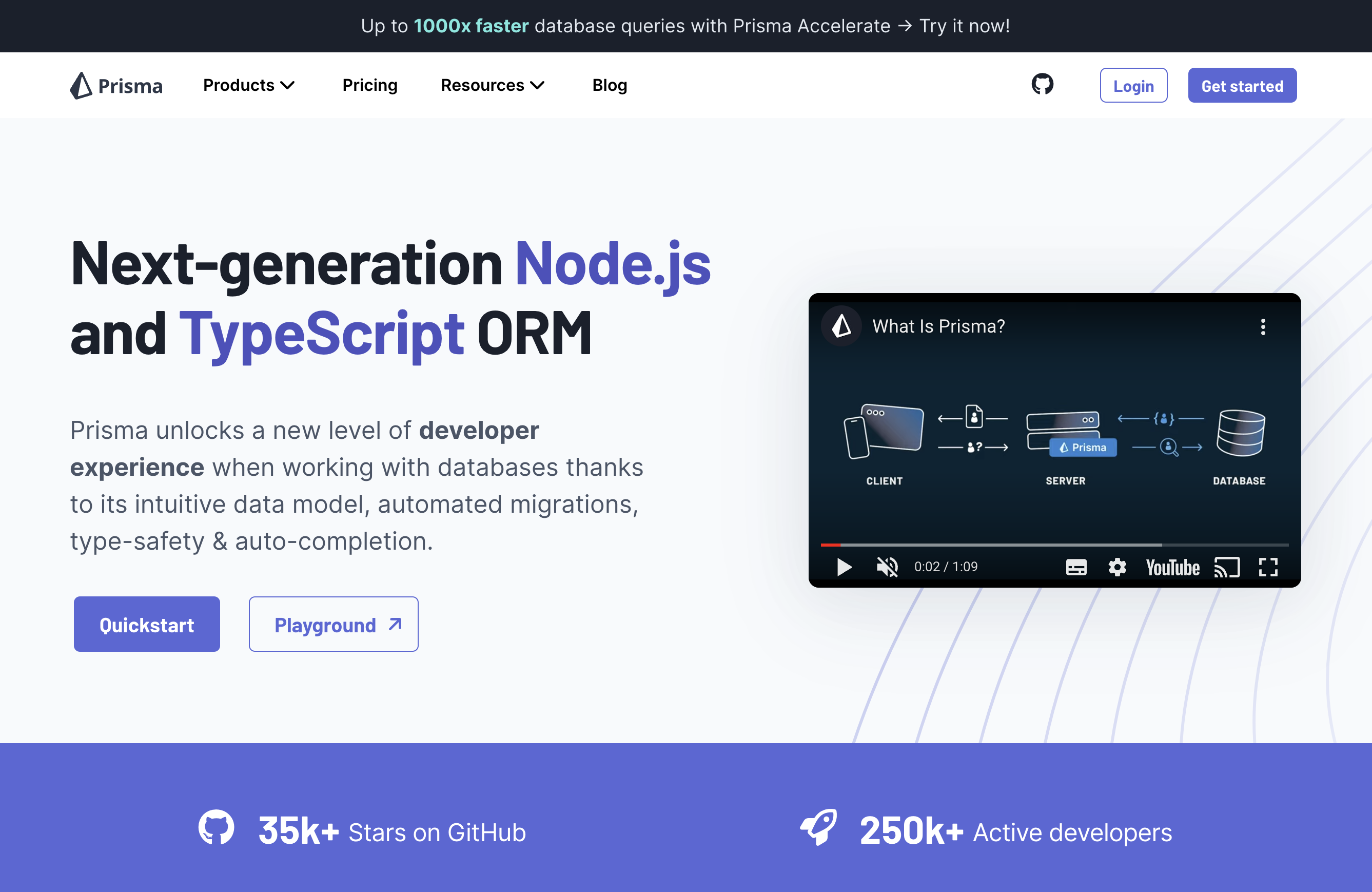Unmute the video audio
Image resolution: width=1372 pixels, height=892 pixels.
(887, 567)
